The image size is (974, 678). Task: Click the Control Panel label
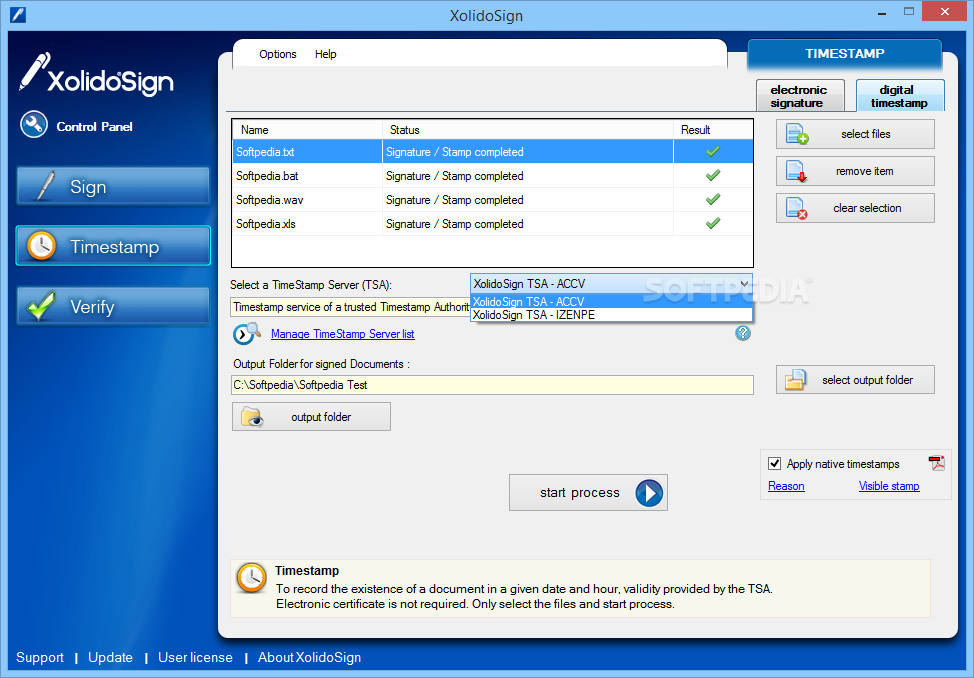click(x=94, y=127)
